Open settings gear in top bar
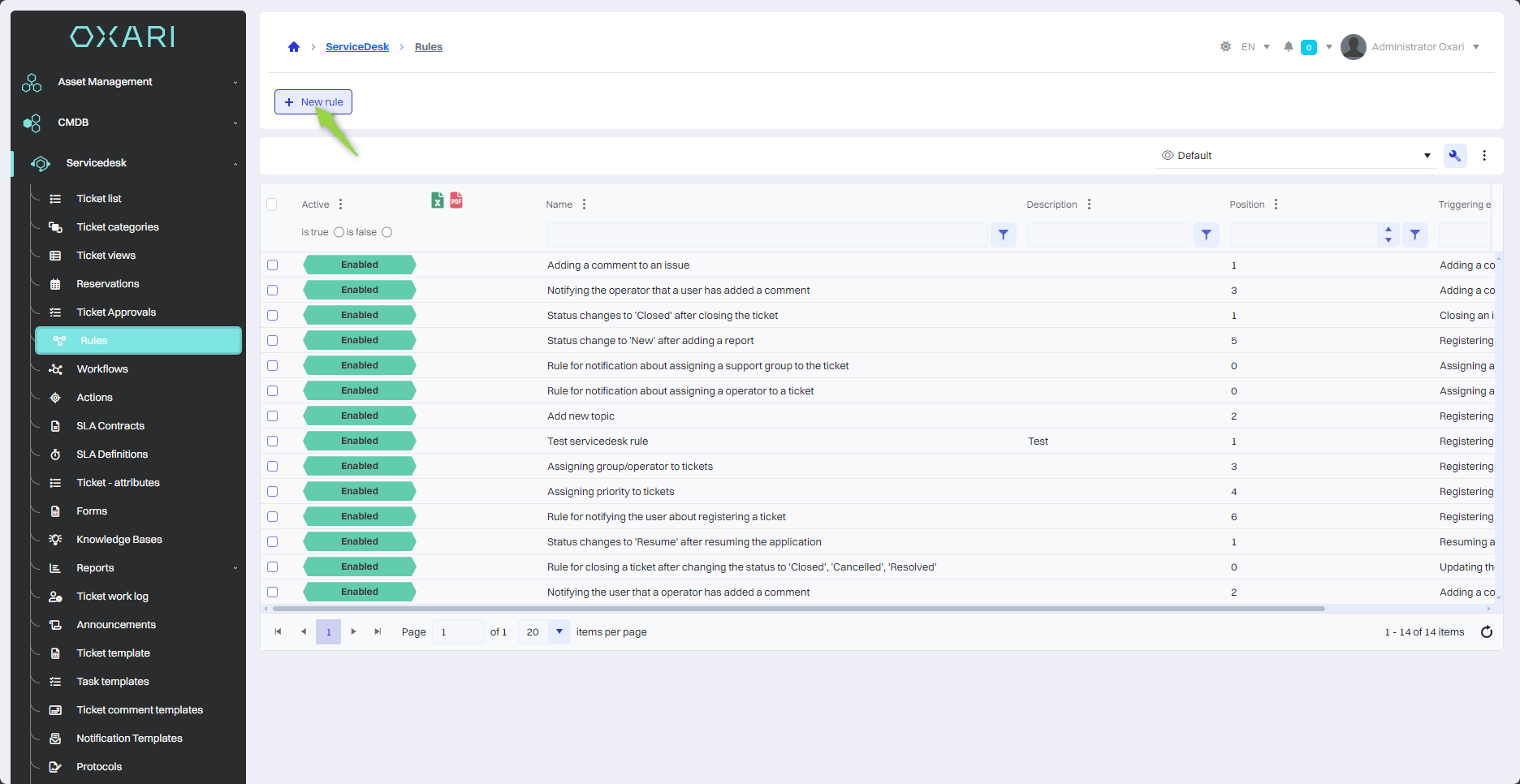The width and height of the screenshot is (1520, 784). pyautogui.click(x=1225, y=47)
